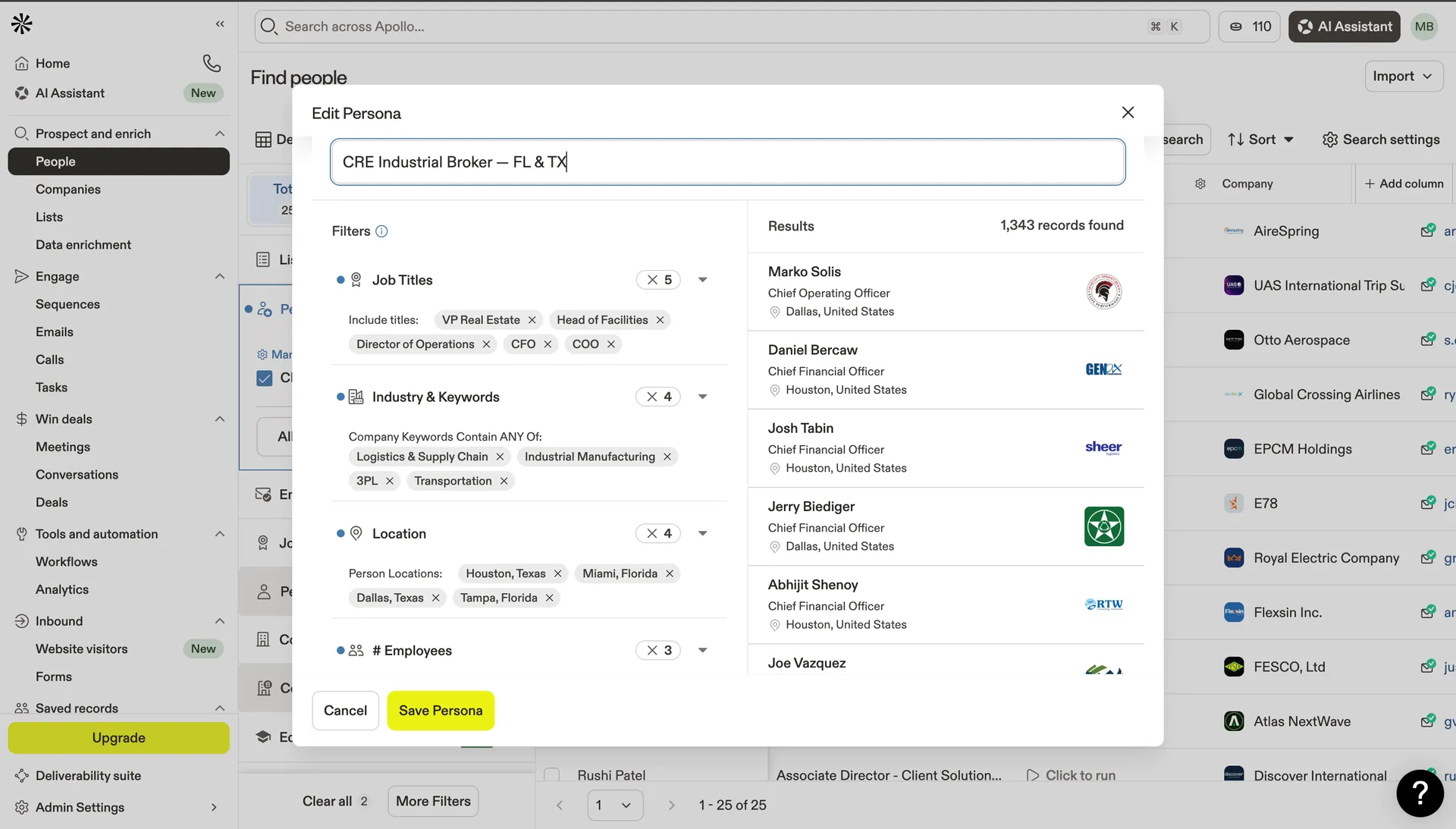This screenshot has height=829, width=1456.
Task: Clear all 4 Location filters
Action: [652, 533]
